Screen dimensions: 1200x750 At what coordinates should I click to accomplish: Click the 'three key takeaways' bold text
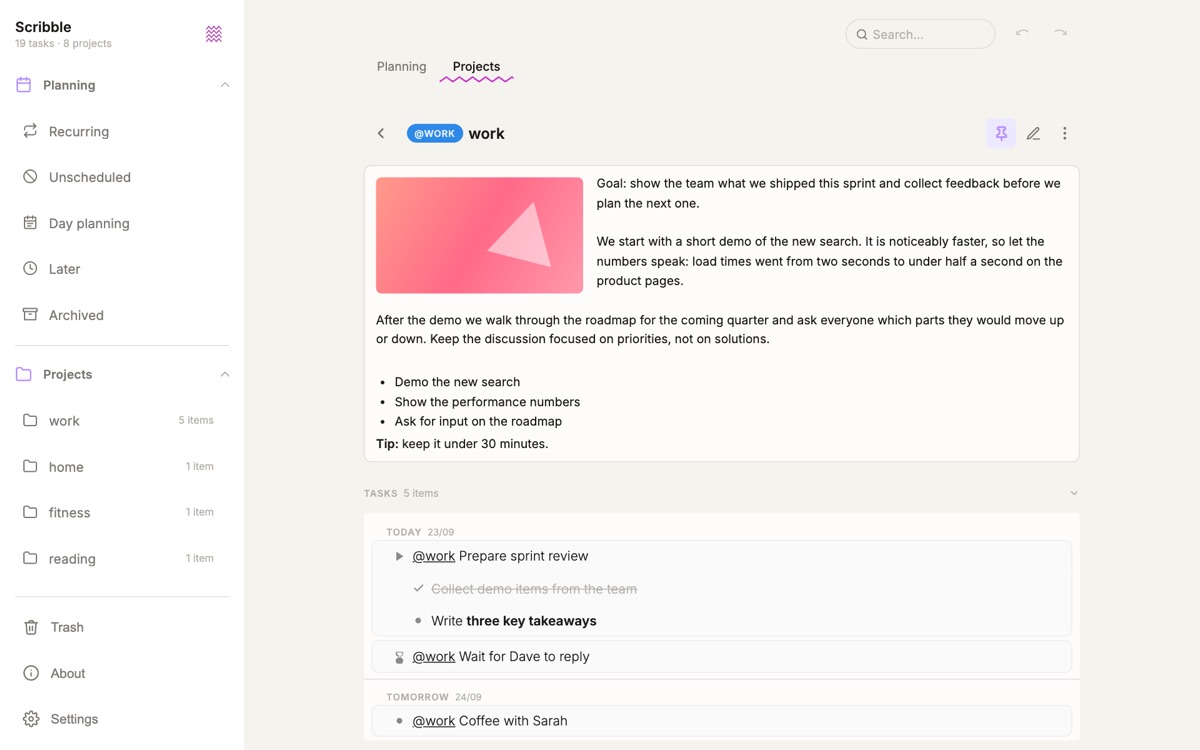pyautogui.click(x=531, y=621)
